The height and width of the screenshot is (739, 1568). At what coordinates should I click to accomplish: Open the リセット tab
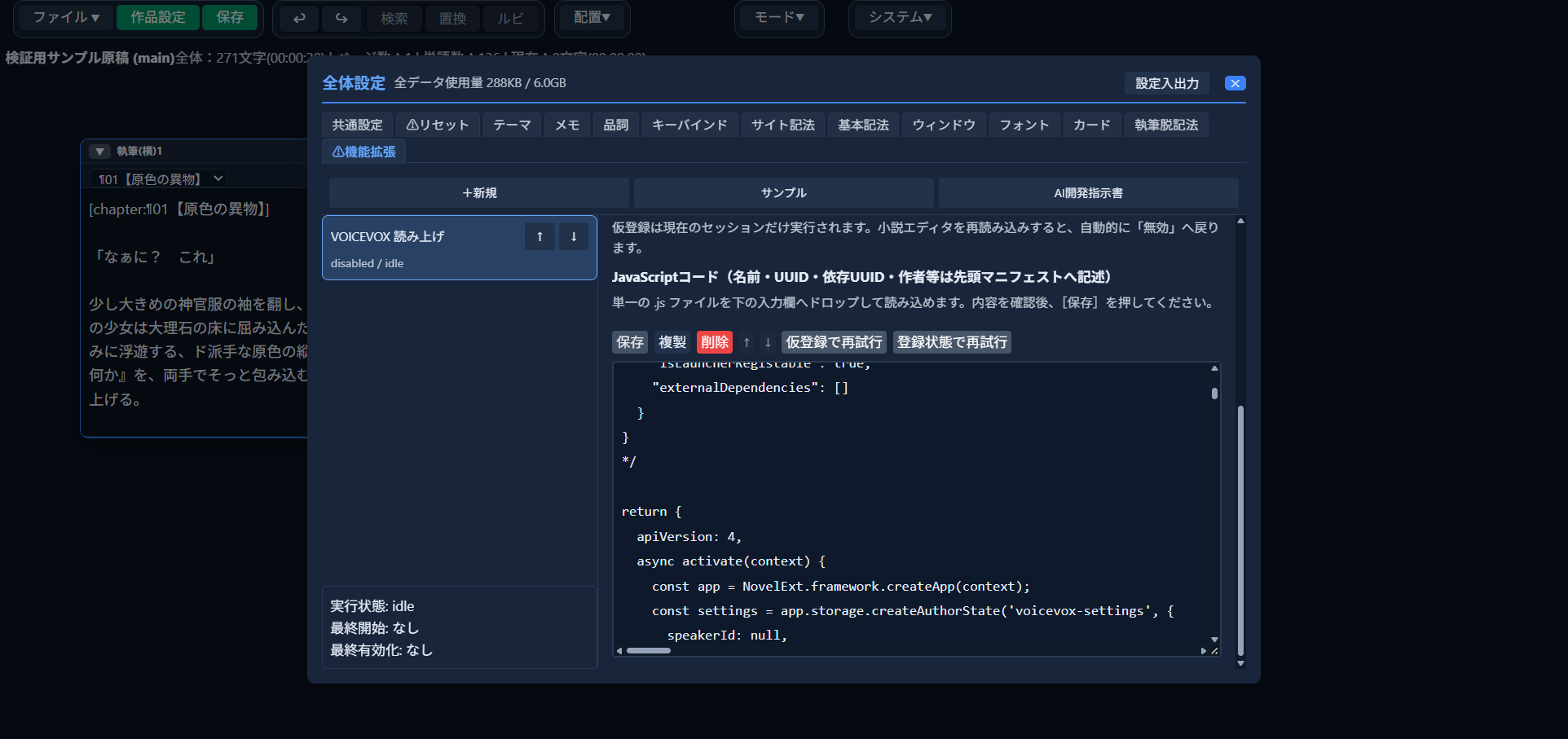[438, 125]
